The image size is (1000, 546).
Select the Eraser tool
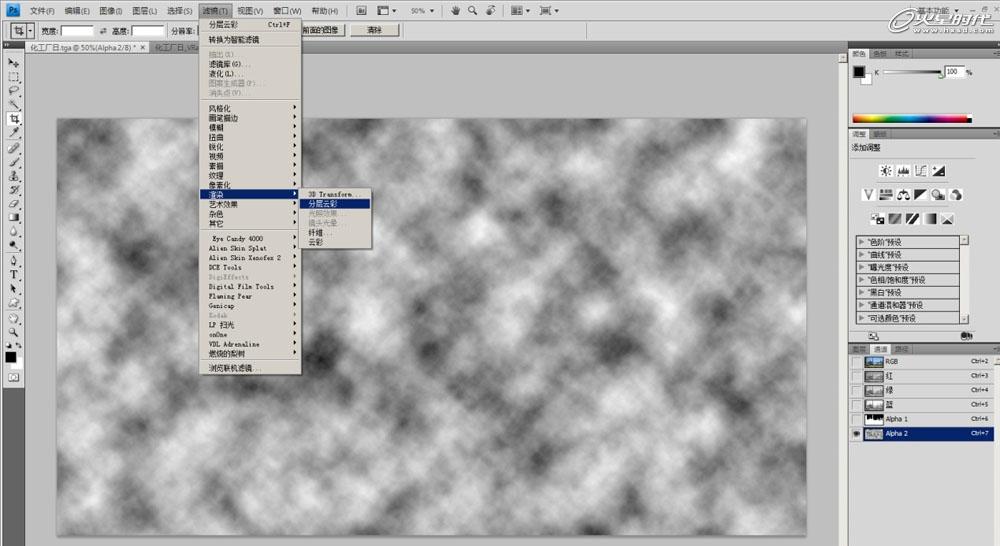click(13, 204)
